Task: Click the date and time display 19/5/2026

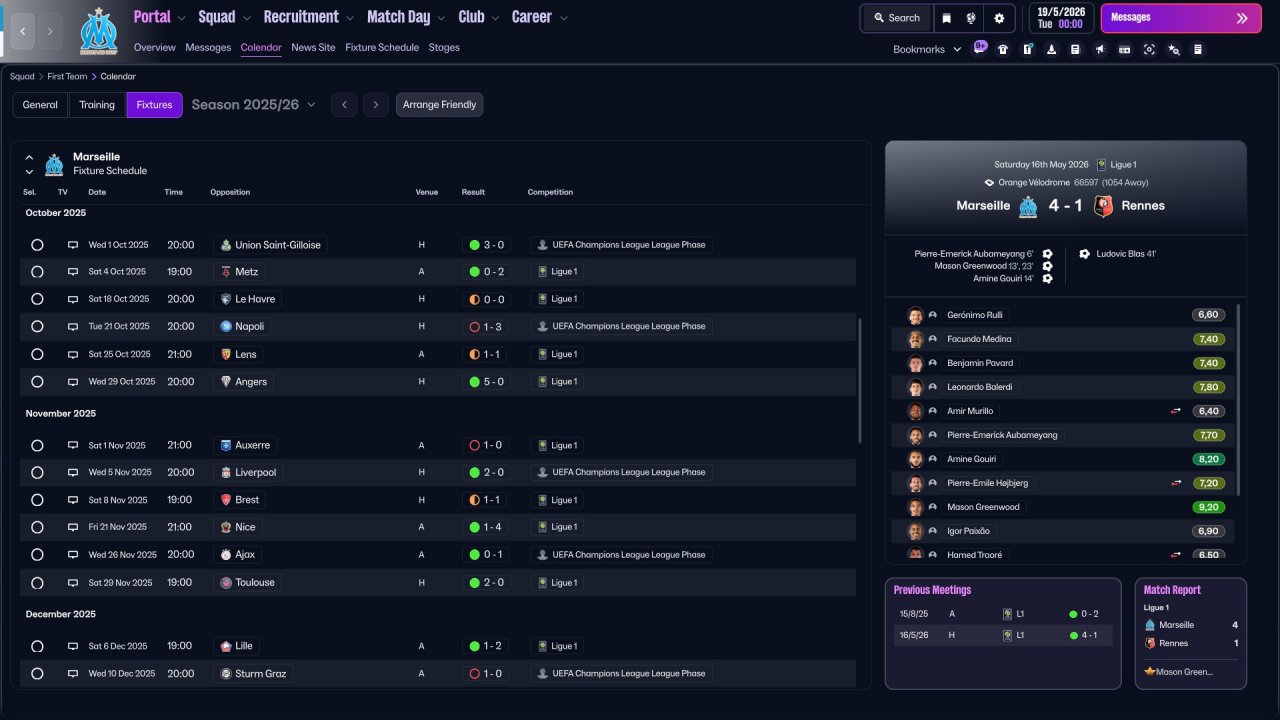Action: [x=1060, y=18]
